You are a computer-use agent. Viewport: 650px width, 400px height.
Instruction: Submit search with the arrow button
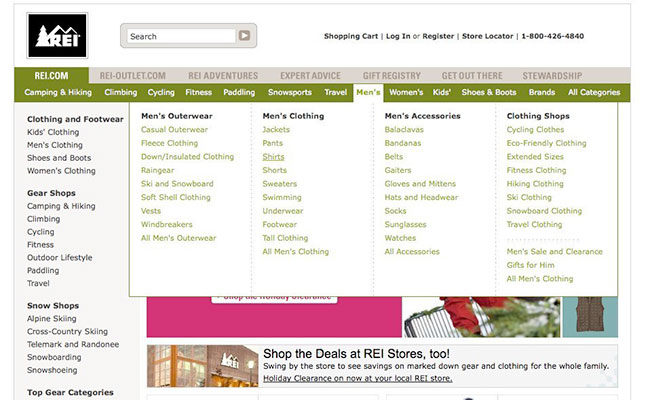(x=245, y=36)
